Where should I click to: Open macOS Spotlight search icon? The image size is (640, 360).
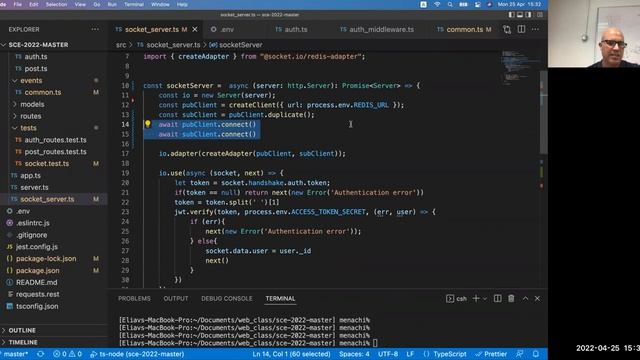[x=450, y=4]
